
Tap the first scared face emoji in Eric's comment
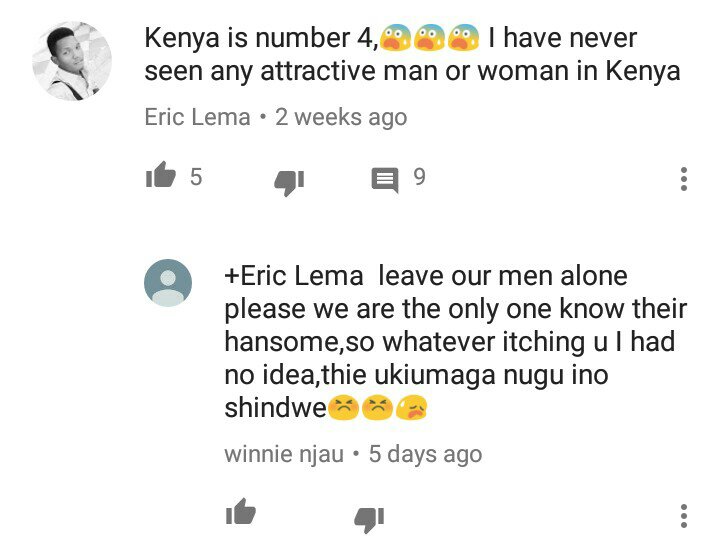395,38
